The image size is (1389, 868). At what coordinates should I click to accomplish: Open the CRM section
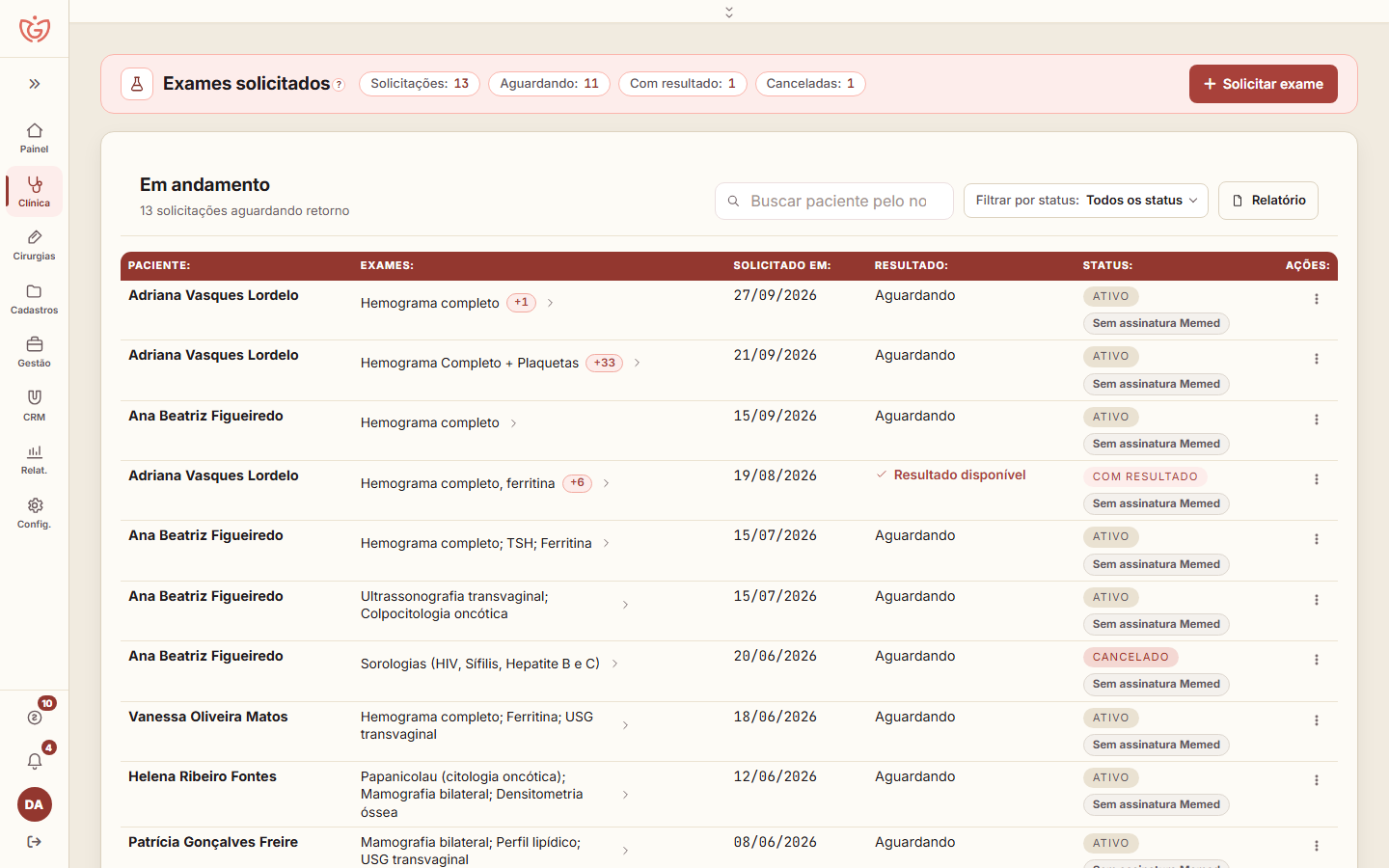[35, 405]
